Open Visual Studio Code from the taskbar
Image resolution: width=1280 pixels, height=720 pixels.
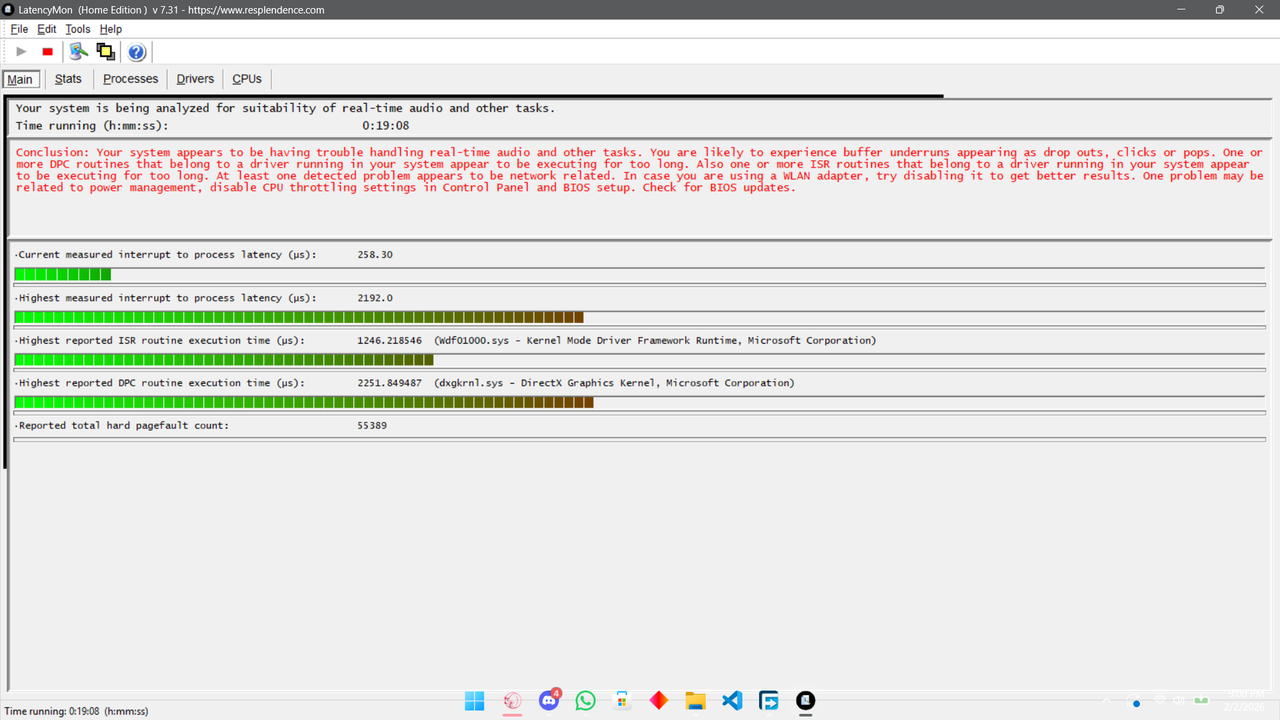tap(732, 701)
